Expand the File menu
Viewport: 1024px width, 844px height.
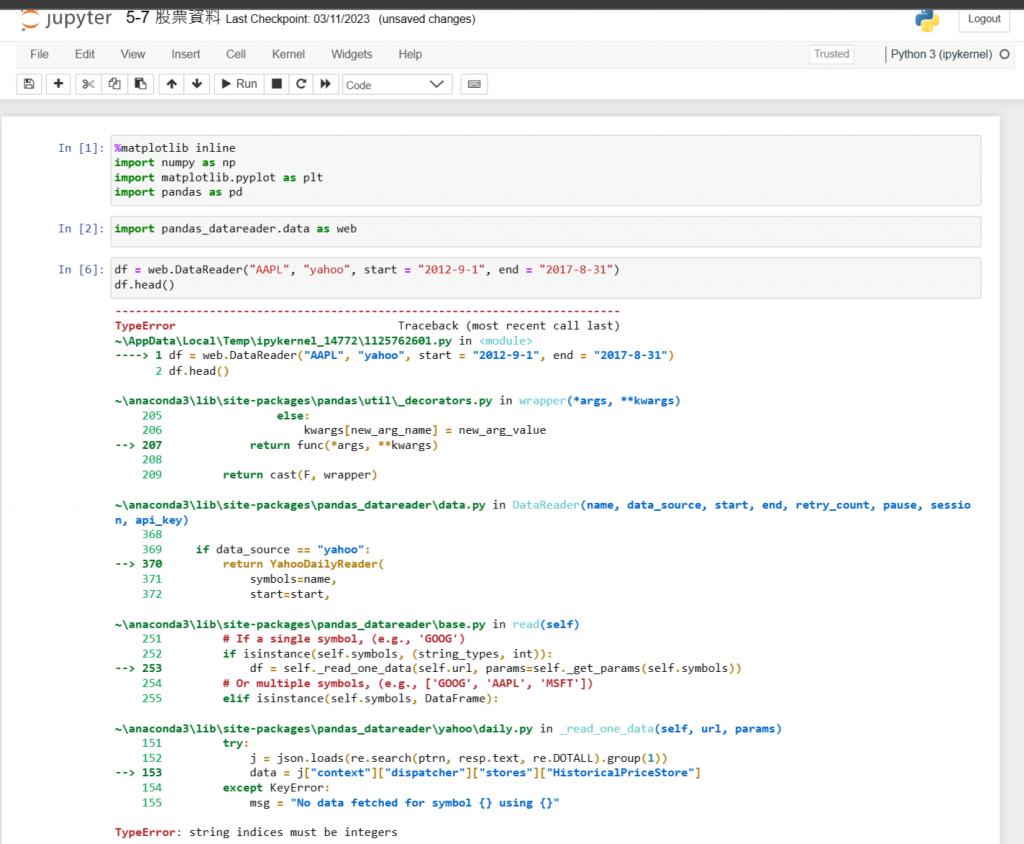(x=39, y=54)
